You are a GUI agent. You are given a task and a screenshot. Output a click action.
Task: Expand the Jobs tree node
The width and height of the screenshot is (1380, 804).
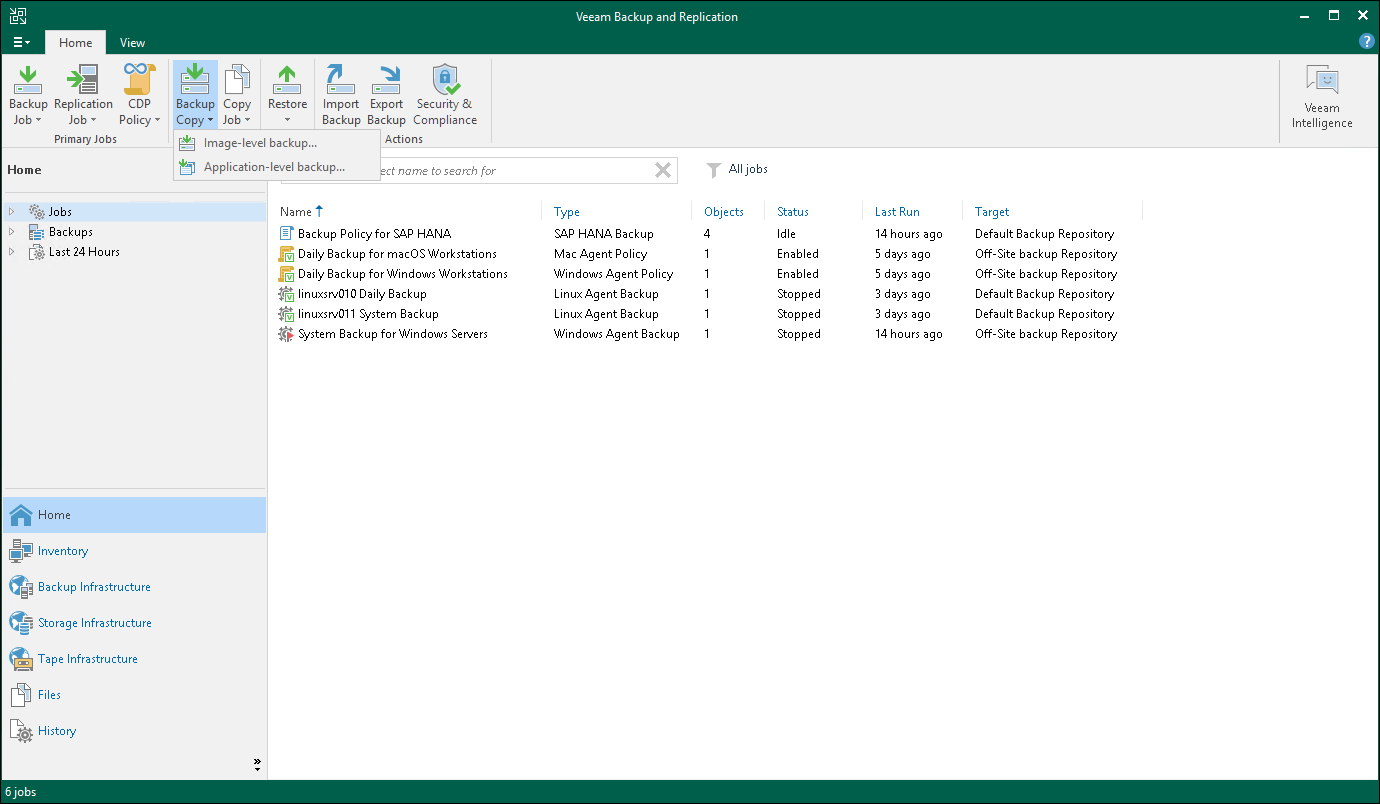(12, 212)
